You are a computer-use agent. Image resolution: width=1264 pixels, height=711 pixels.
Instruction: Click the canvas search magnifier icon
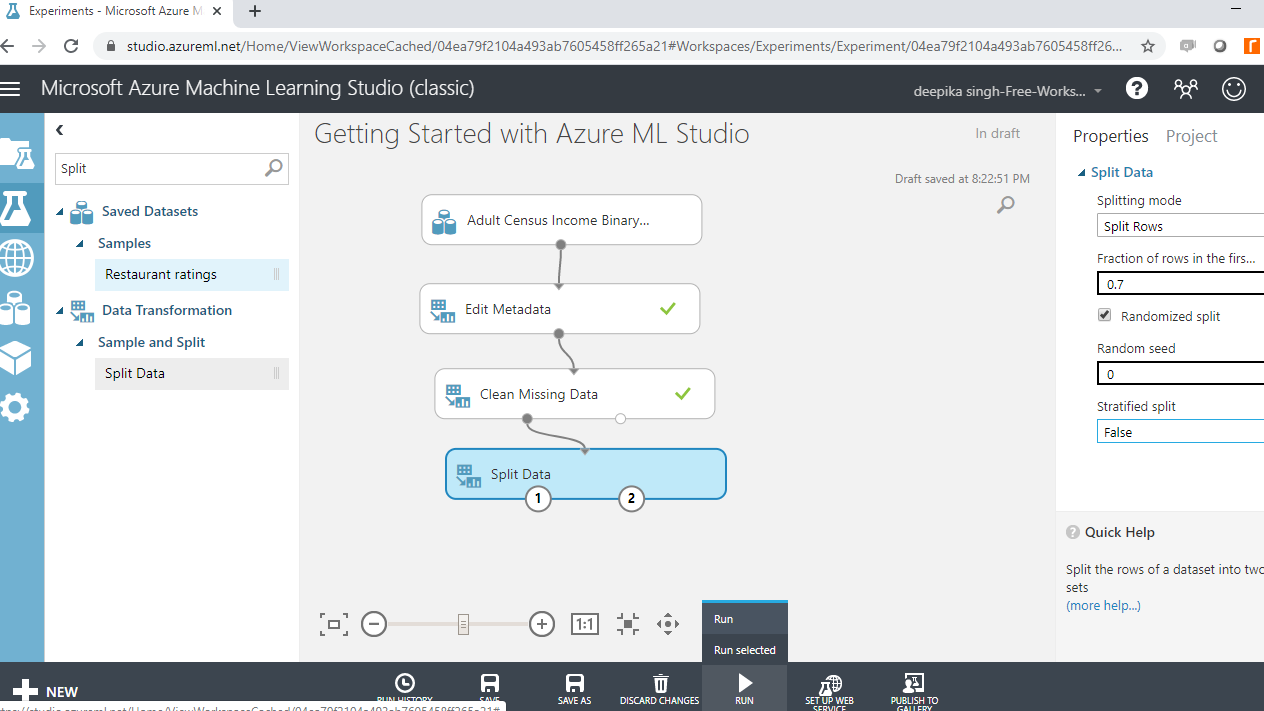[x=1006, y=205]
